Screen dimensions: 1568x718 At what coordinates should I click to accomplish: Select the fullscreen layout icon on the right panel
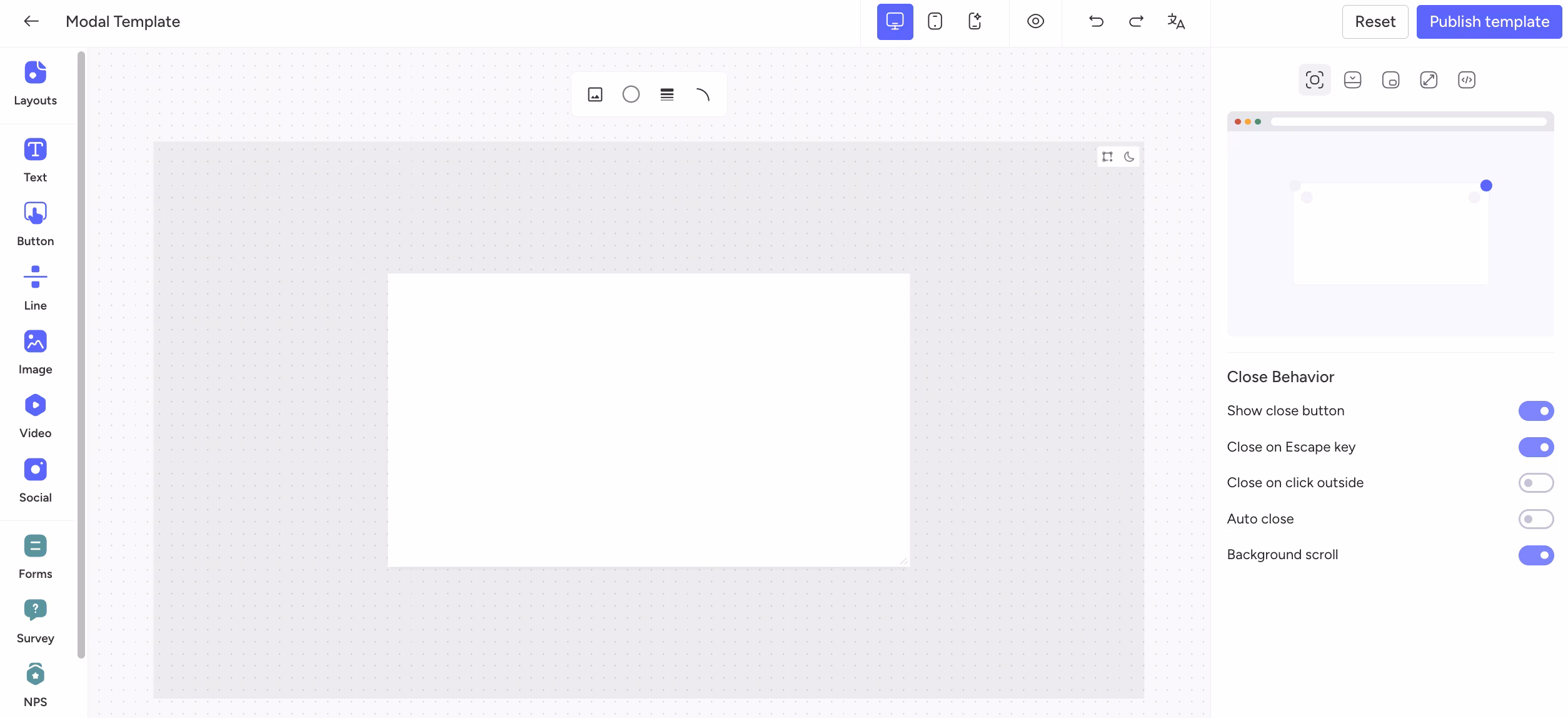[1429, 80]
